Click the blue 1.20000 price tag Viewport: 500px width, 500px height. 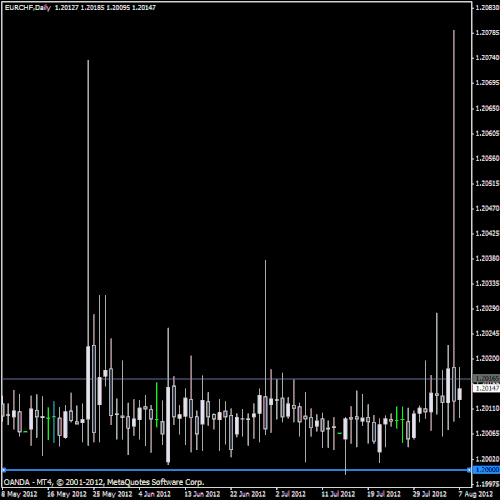(x=486, y=470)
